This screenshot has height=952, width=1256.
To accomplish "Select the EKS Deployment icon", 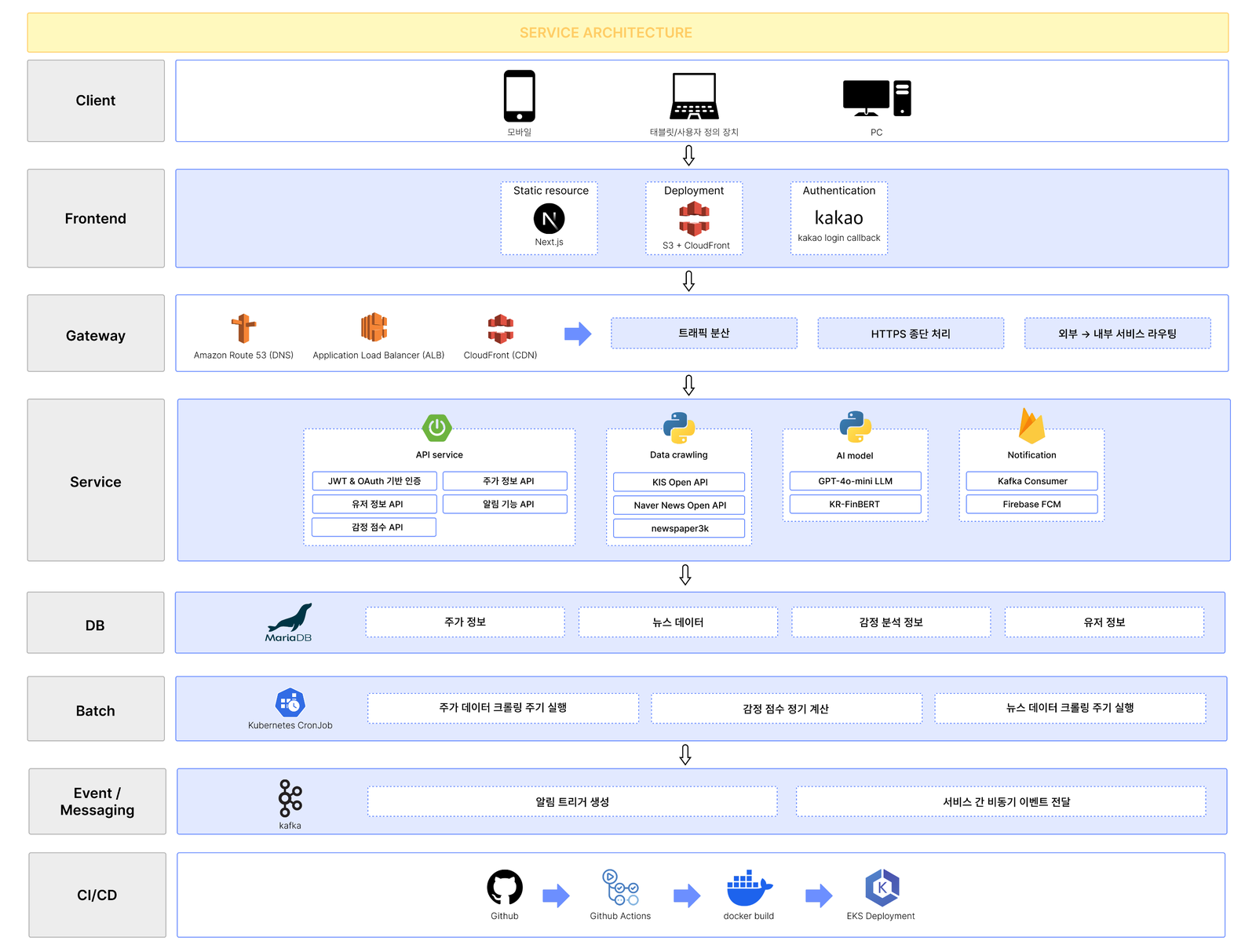I will point(882,888).
